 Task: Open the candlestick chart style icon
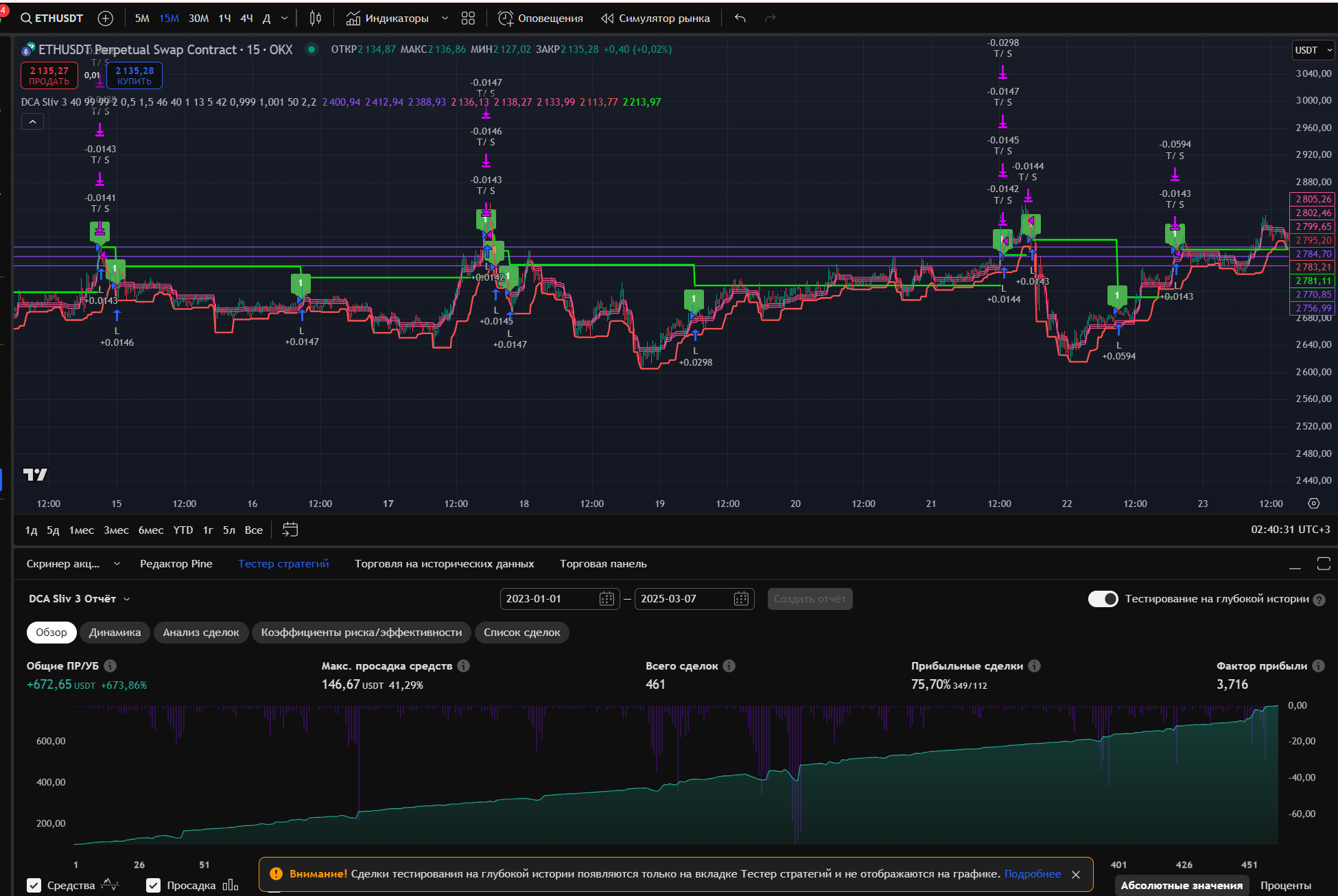[x=315, y=19]
